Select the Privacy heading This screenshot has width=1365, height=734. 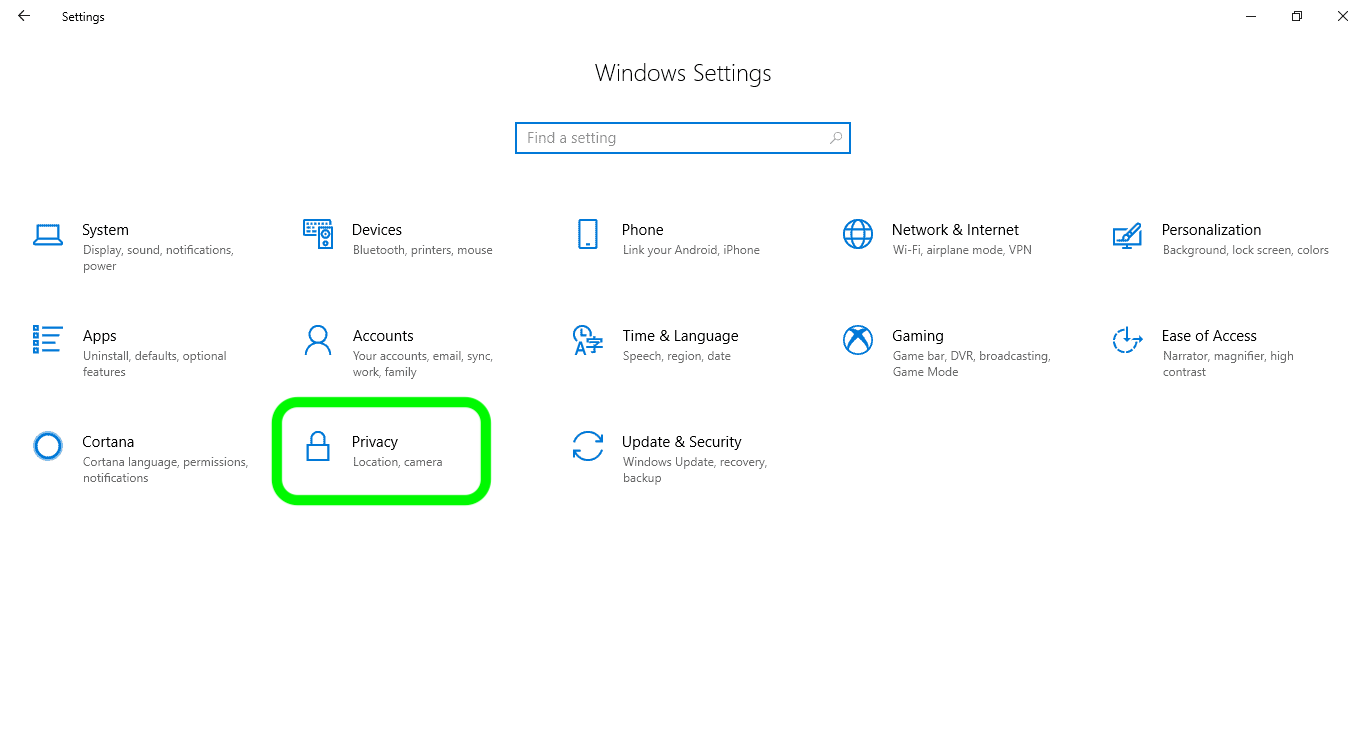[375, 442]
